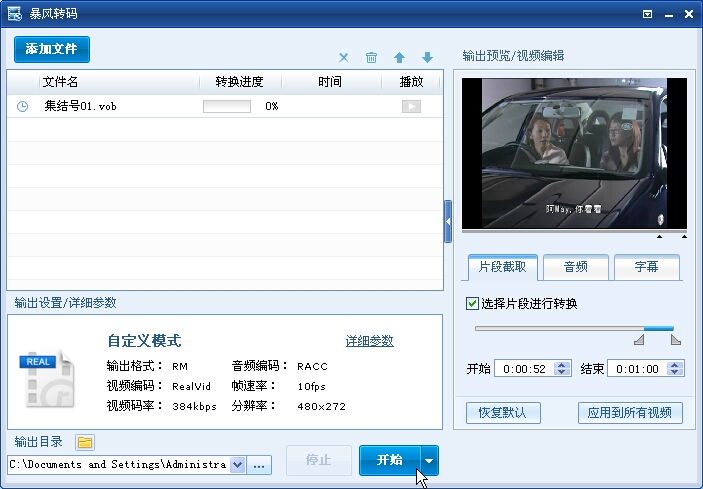
Task: Click the 10fps frame rate value
Action: (x=312, y=386)
